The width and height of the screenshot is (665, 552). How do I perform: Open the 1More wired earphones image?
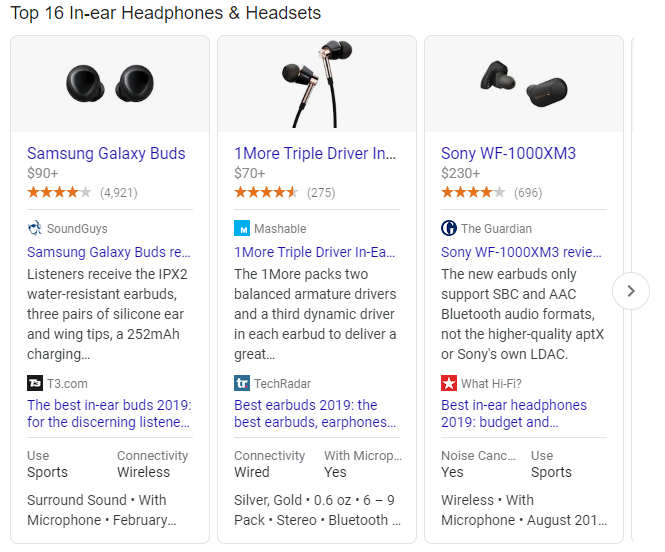(x=317, y=84)
